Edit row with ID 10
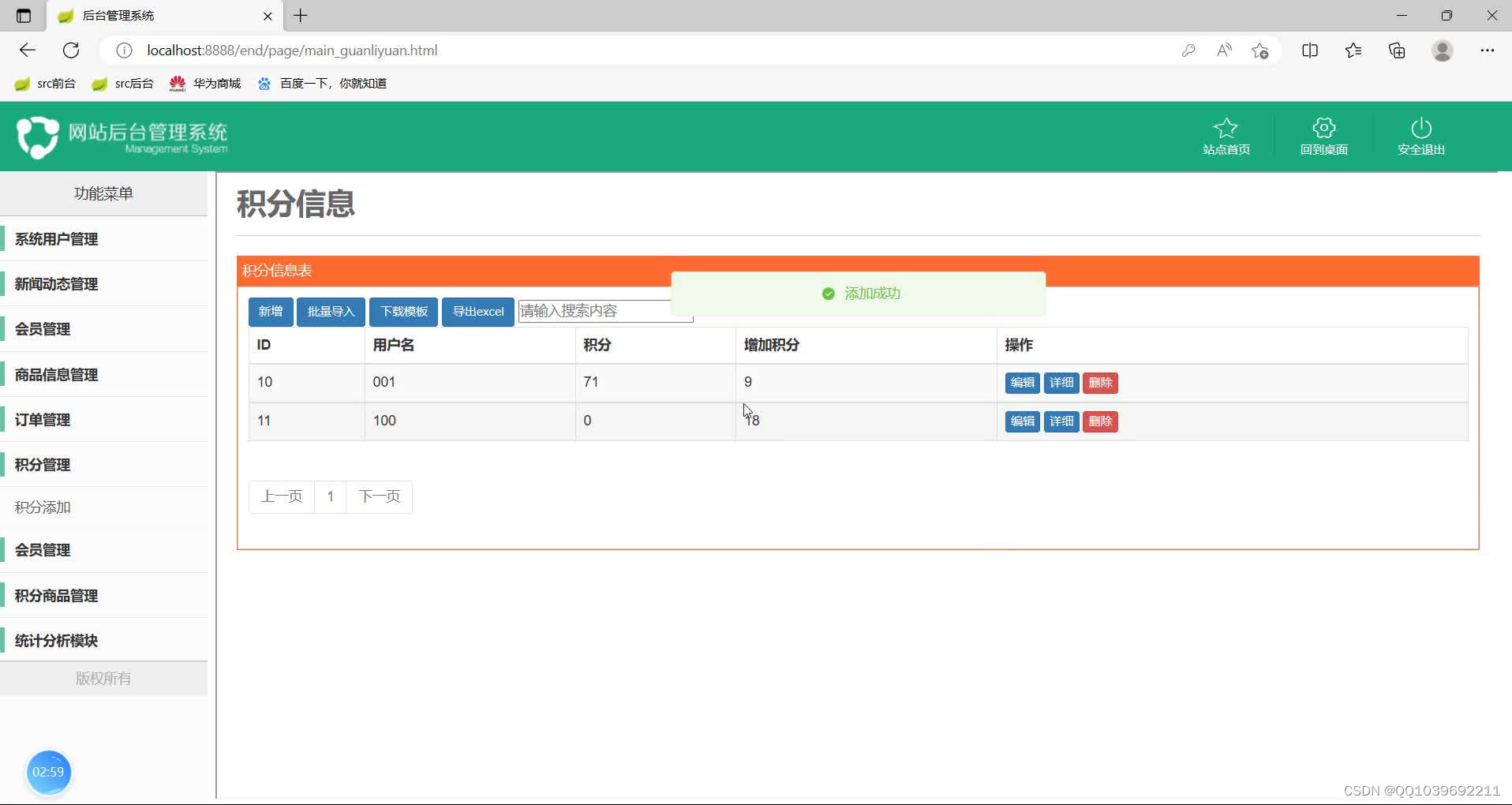The image size is (1512, 805). click(1022, 383)
